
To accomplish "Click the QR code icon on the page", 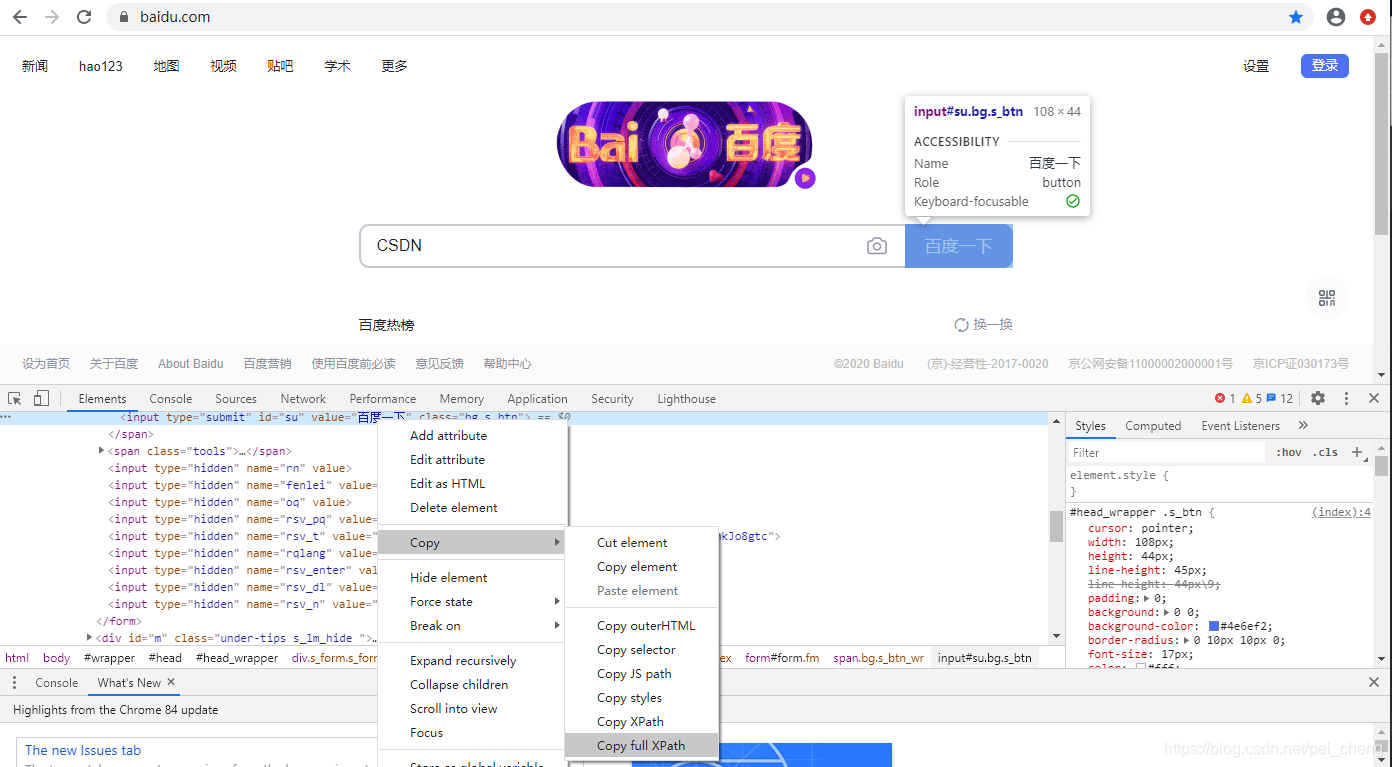I will tap(1327, 297).
